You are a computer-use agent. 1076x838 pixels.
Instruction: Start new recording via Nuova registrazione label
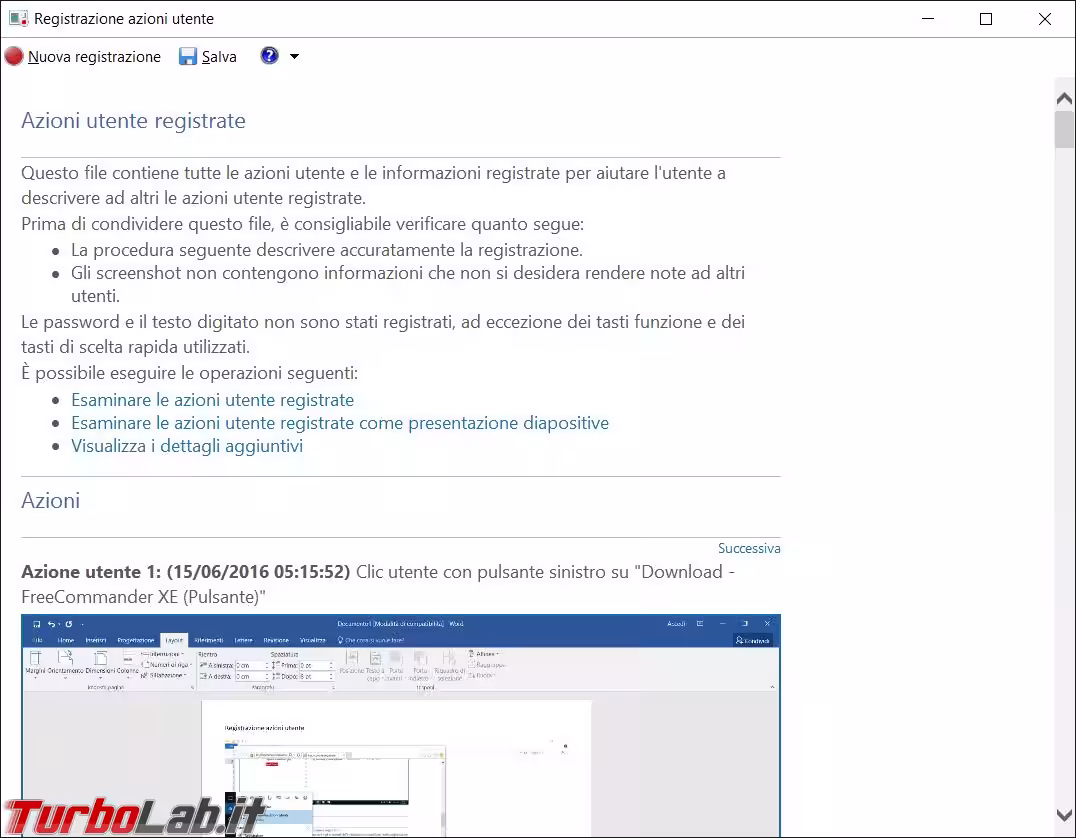tap(94, 57)
